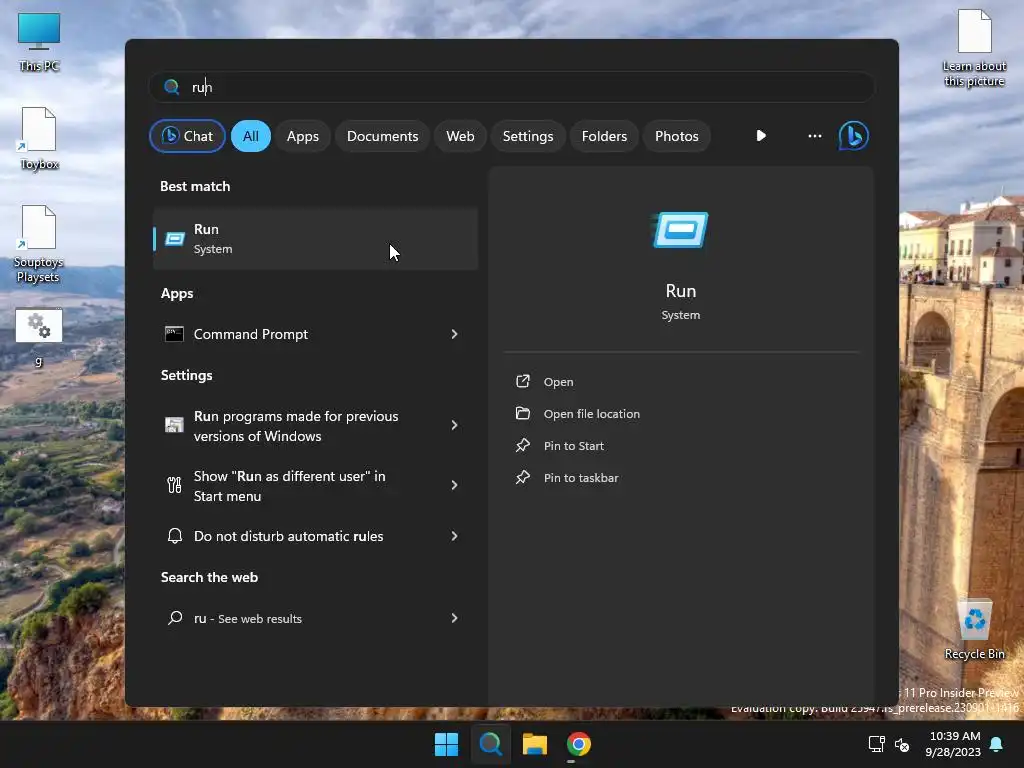Open the three-dot options menu
This screenshot has width=1024, height=768.
(814, 136)
